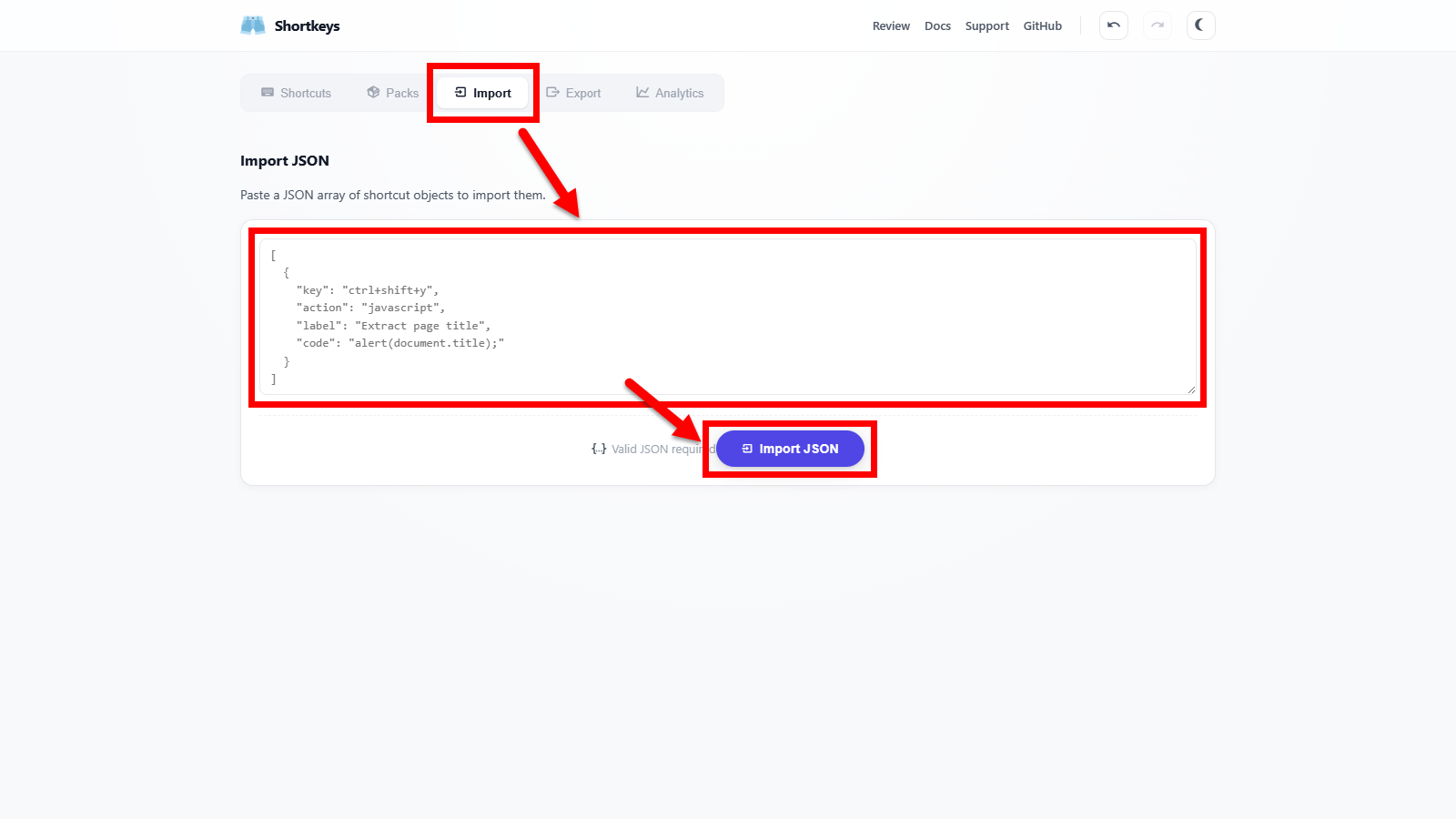The image size is (1456, 819).
Task: Switch to the Export tab
Action: pos(573,93)
